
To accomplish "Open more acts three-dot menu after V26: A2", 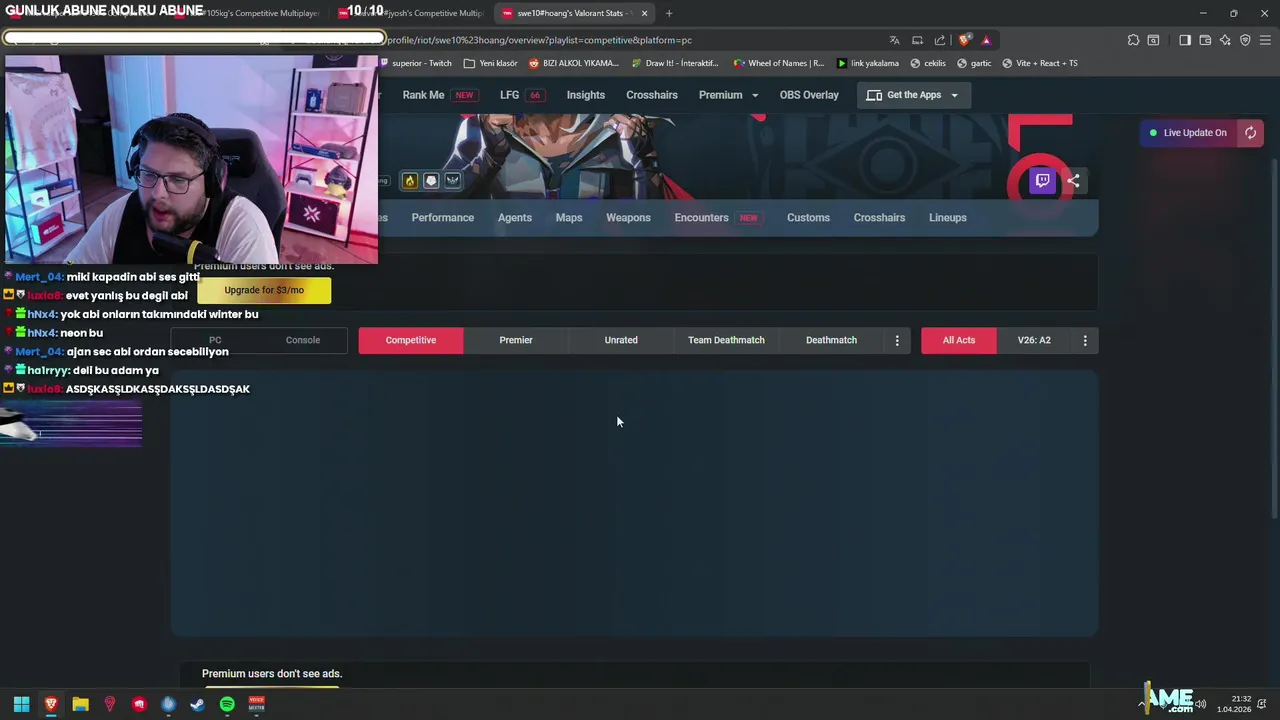I will tap(1085, 340).
